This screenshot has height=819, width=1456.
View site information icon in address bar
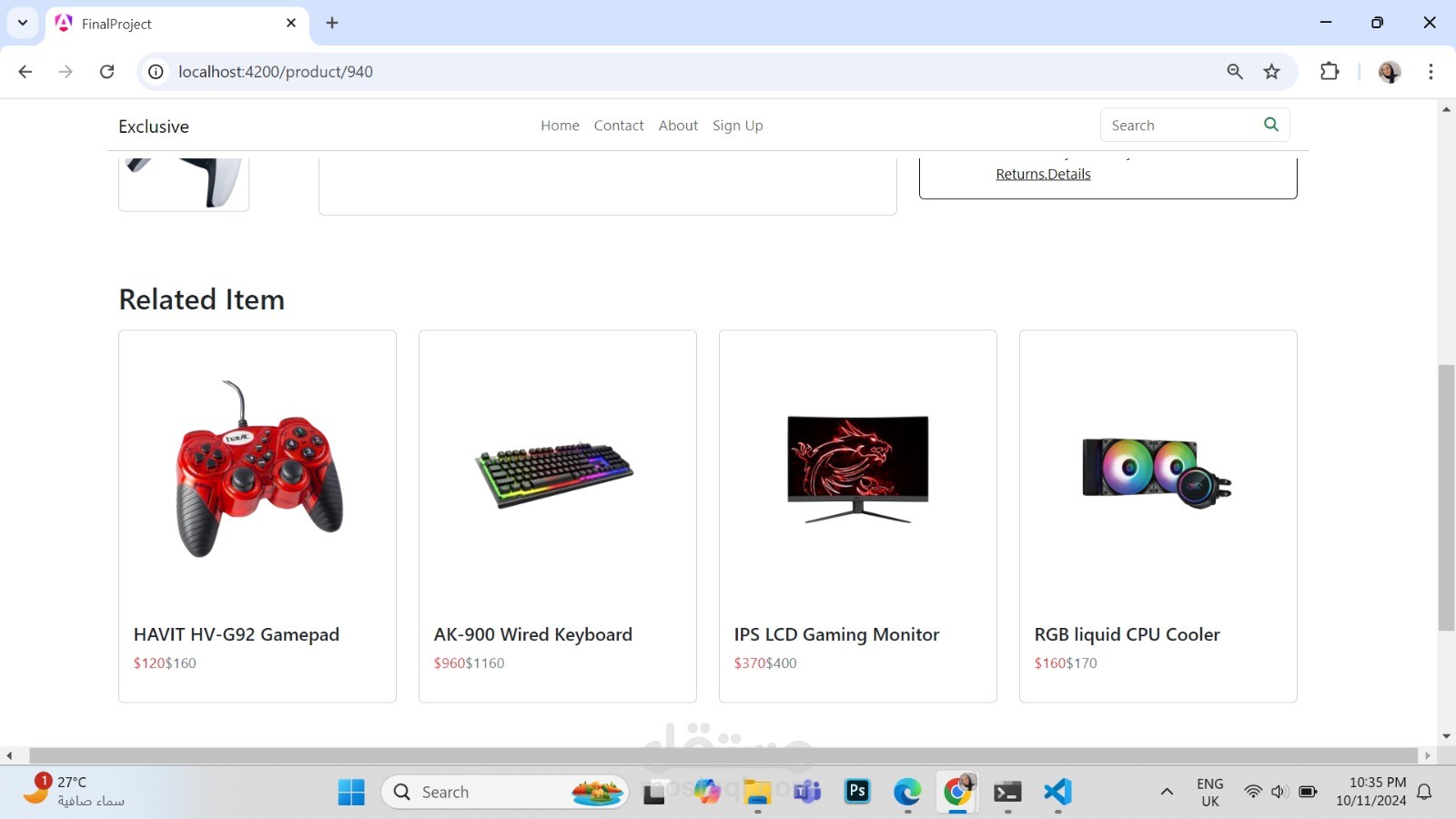coord(157,72)
